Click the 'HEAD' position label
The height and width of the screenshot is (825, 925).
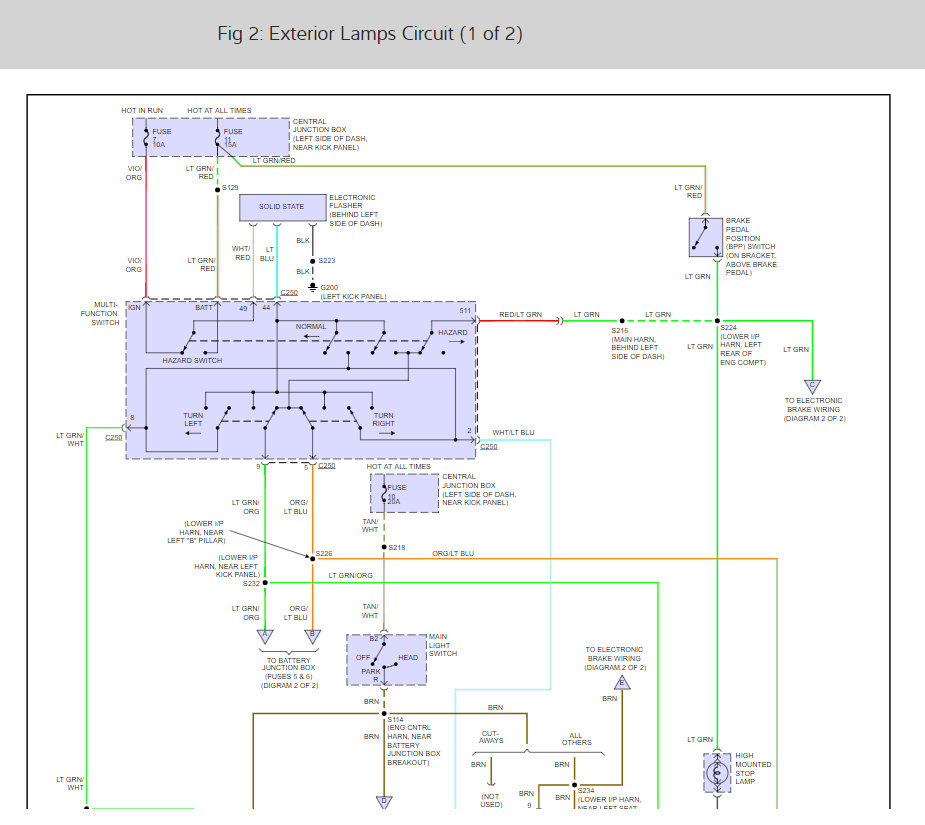(x=408, y=657)
